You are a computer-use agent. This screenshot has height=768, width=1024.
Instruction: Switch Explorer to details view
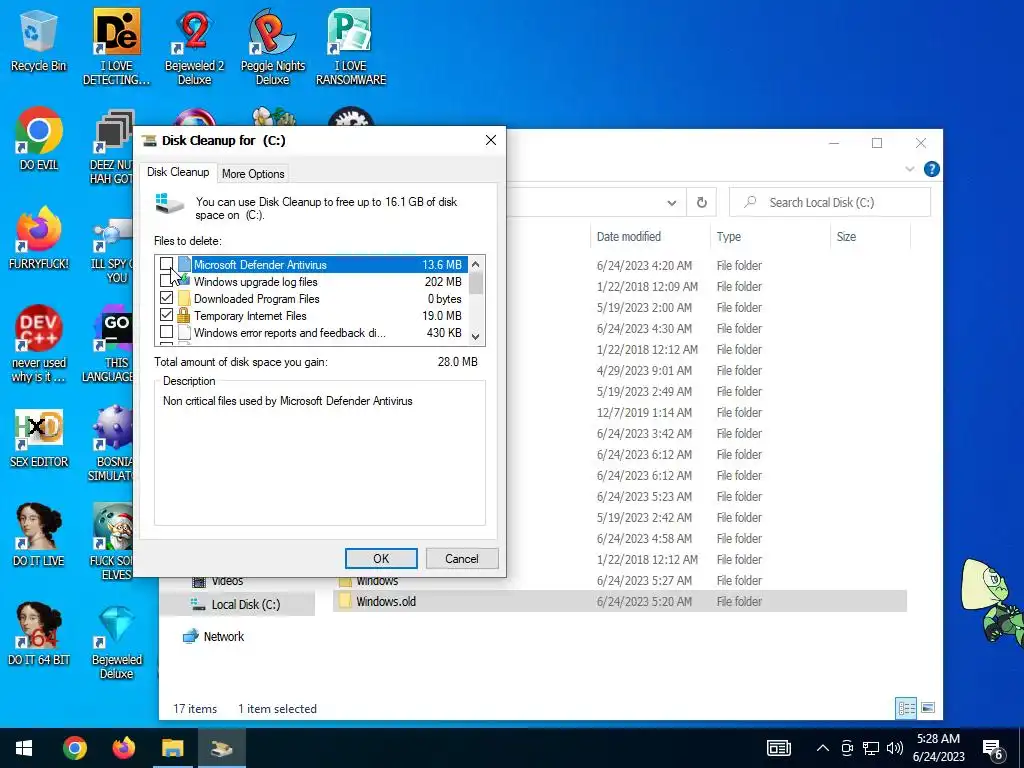click(906, 708)
